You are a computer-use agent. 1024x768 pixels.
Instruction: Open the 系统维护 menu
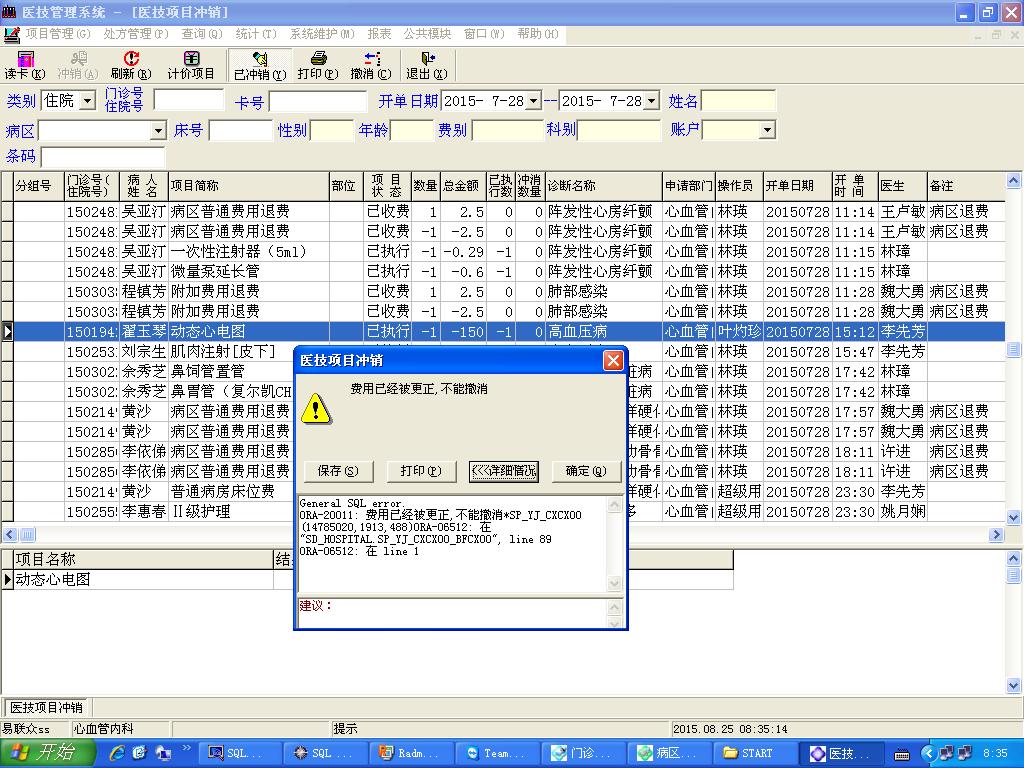click(x=323, y=34)
